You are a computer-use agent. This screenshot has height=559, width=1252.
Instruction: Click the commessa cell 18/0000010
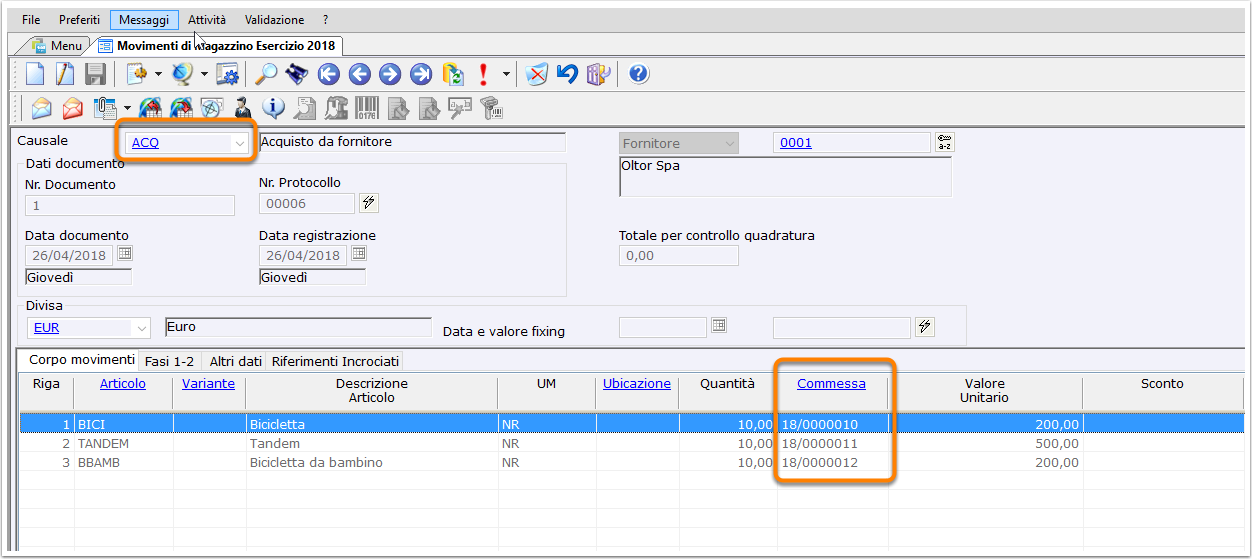(832, 424)
